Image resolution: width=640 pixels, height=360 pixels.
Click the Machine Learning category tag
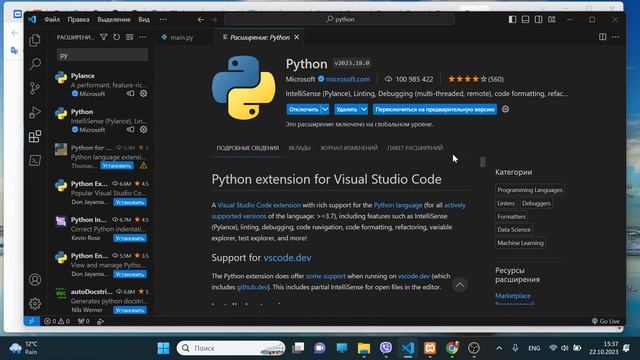tap(520, 243)
